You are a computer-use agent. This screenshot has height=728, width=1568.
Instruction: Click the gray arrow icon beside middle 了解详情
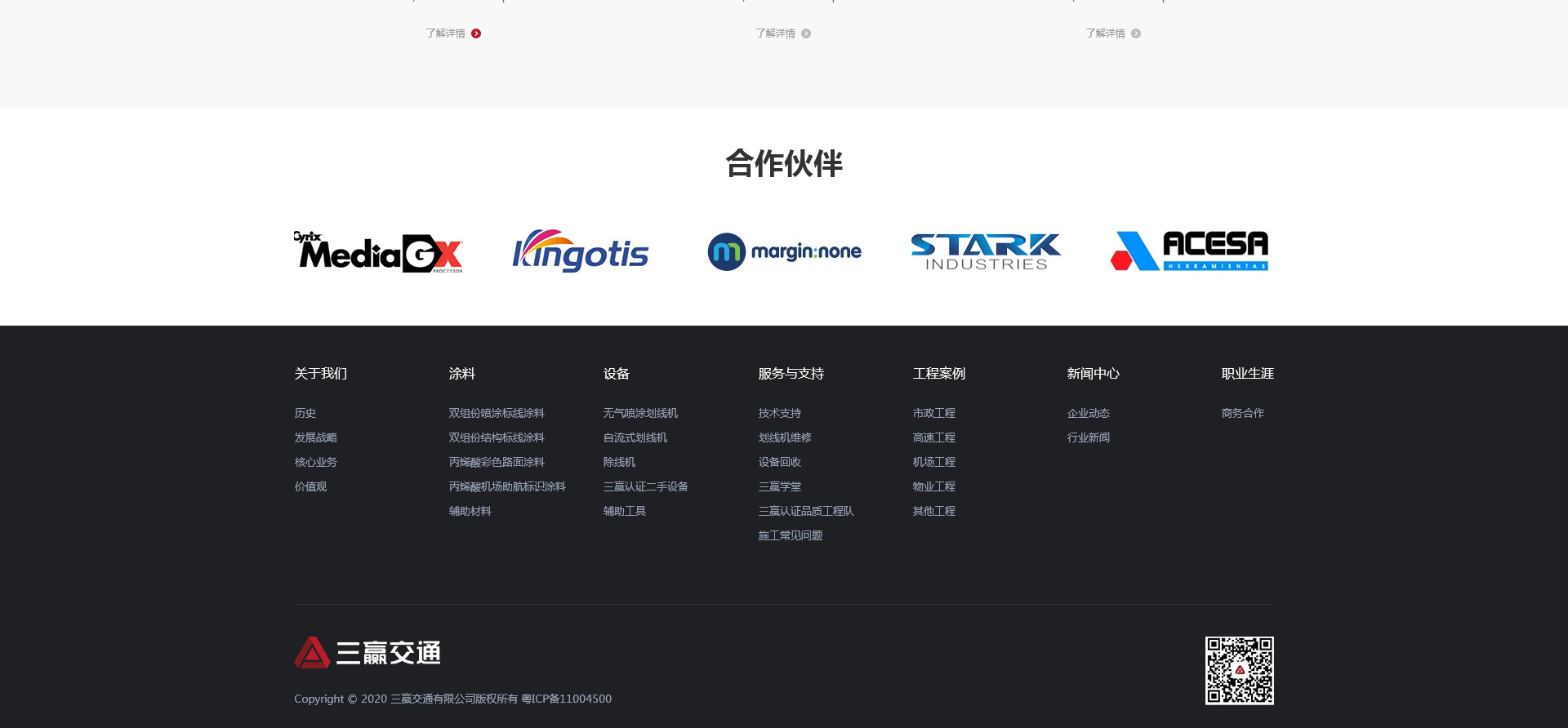tap(806, 33)
